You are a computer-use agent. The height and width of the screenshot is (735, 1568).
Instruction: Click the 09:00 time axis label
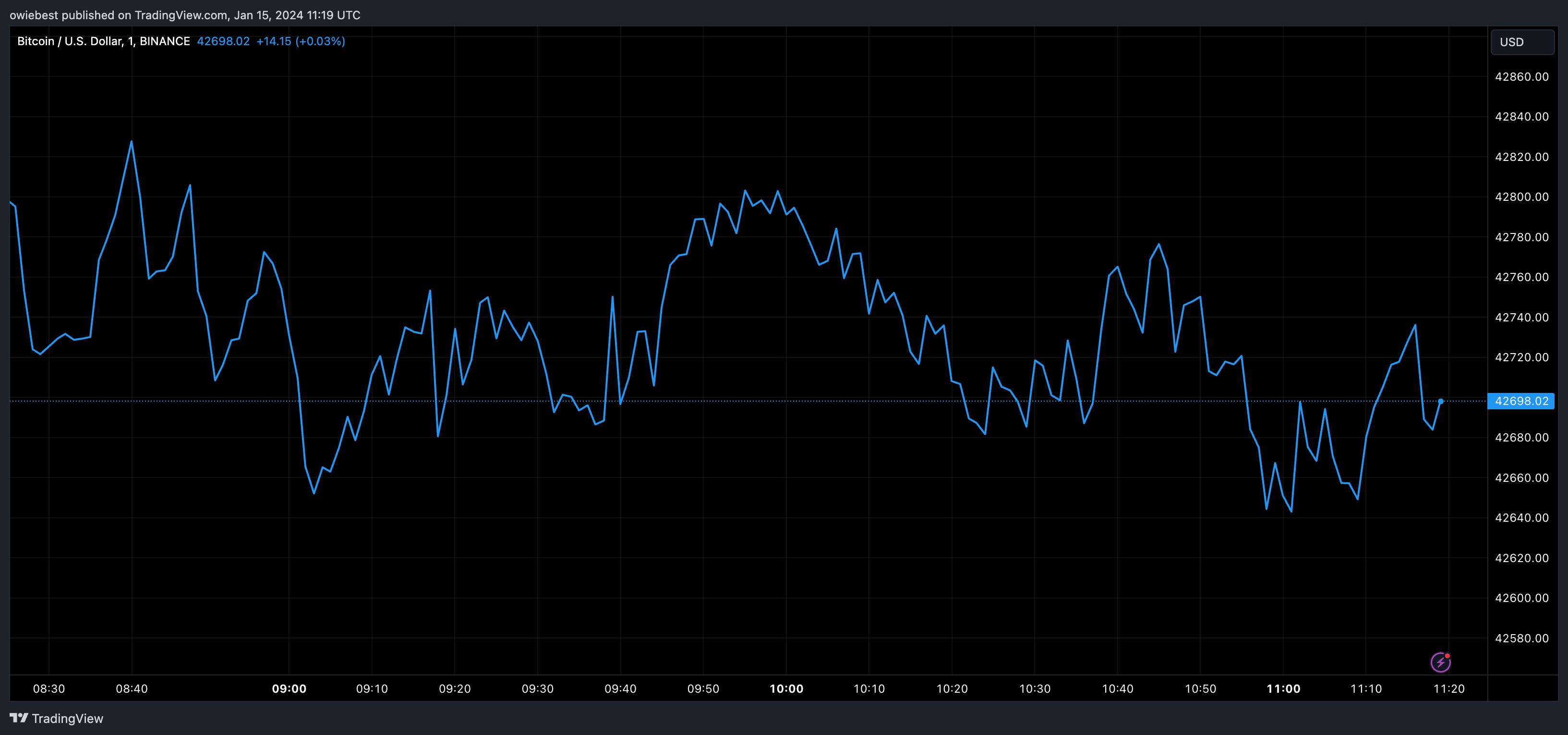coord(289,689)
